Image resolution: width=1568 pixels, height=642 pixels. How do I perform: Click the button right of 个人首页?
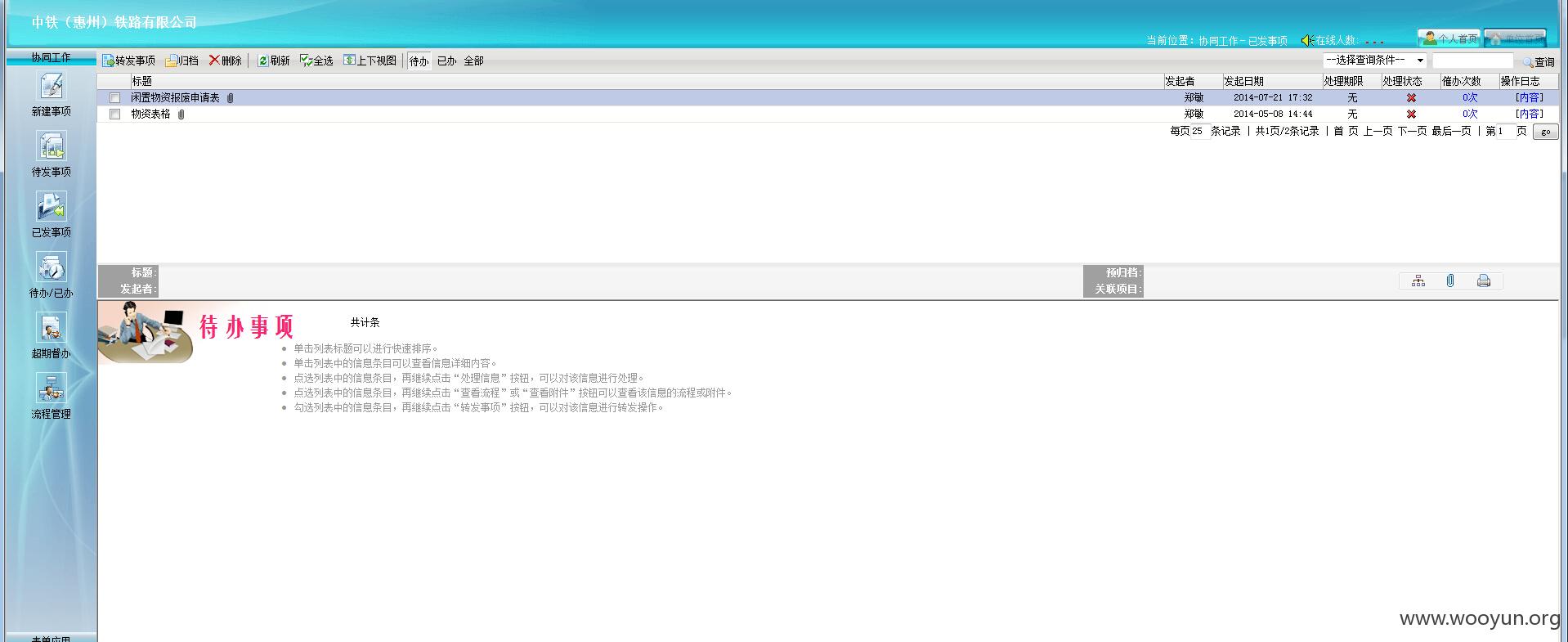click(x=1515, y=38)
